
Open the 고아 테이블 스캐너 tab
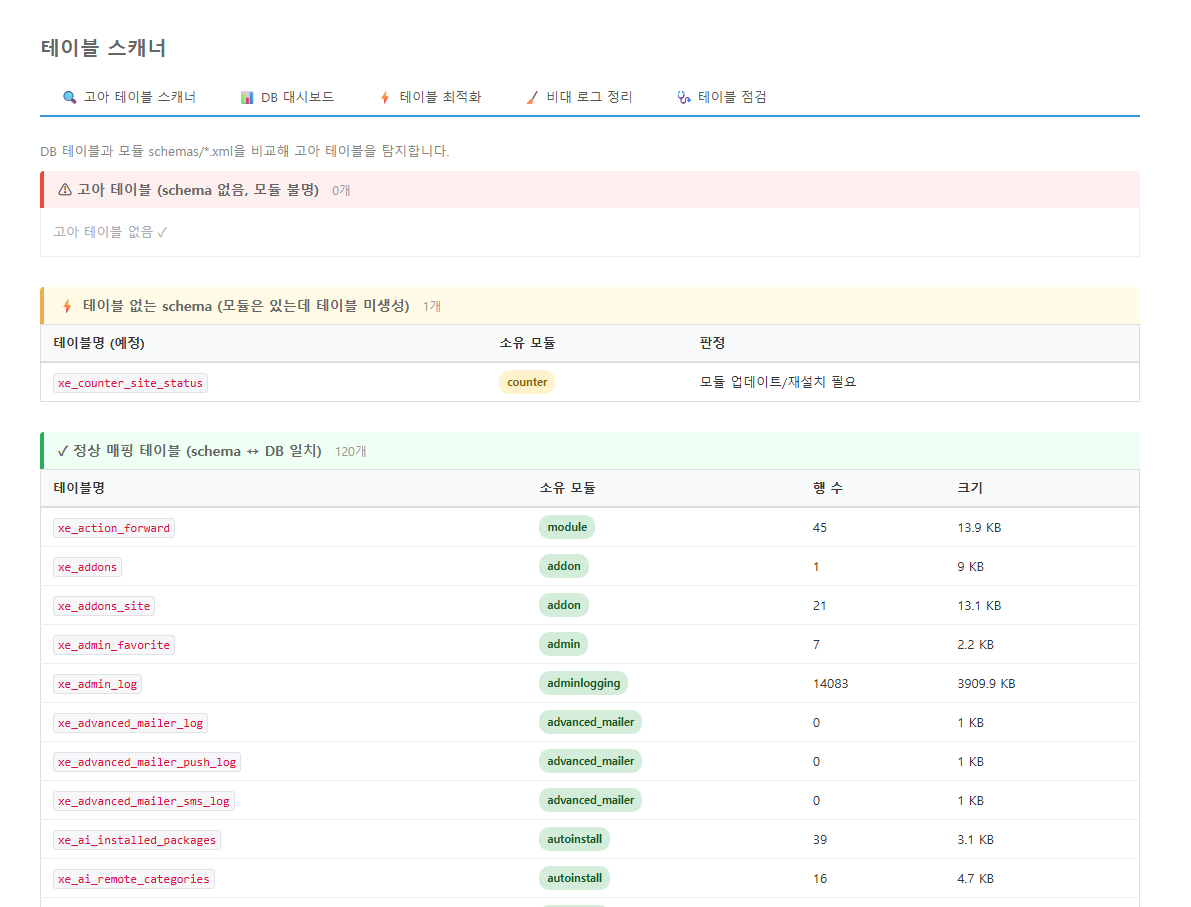(x=129, y=97)
